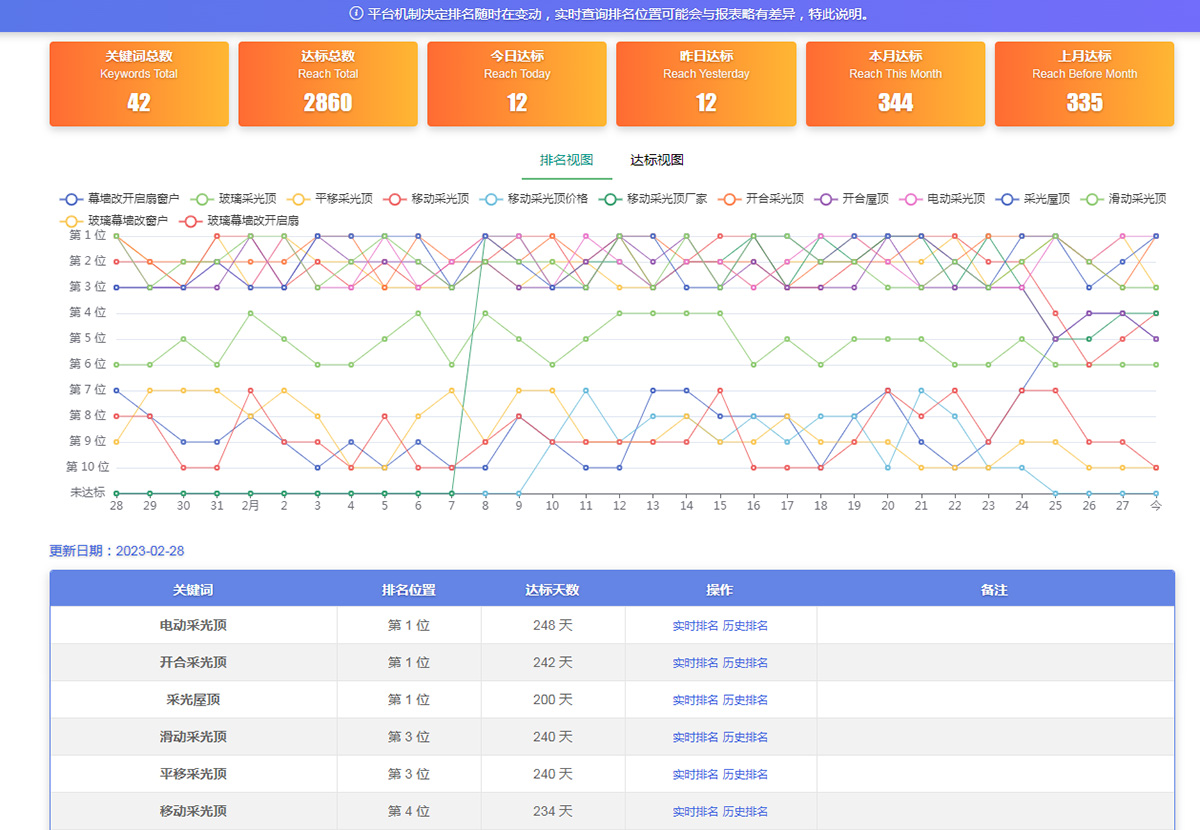View 历史排名 for 滑动采光顶
1200x830 pixels.
745,737
